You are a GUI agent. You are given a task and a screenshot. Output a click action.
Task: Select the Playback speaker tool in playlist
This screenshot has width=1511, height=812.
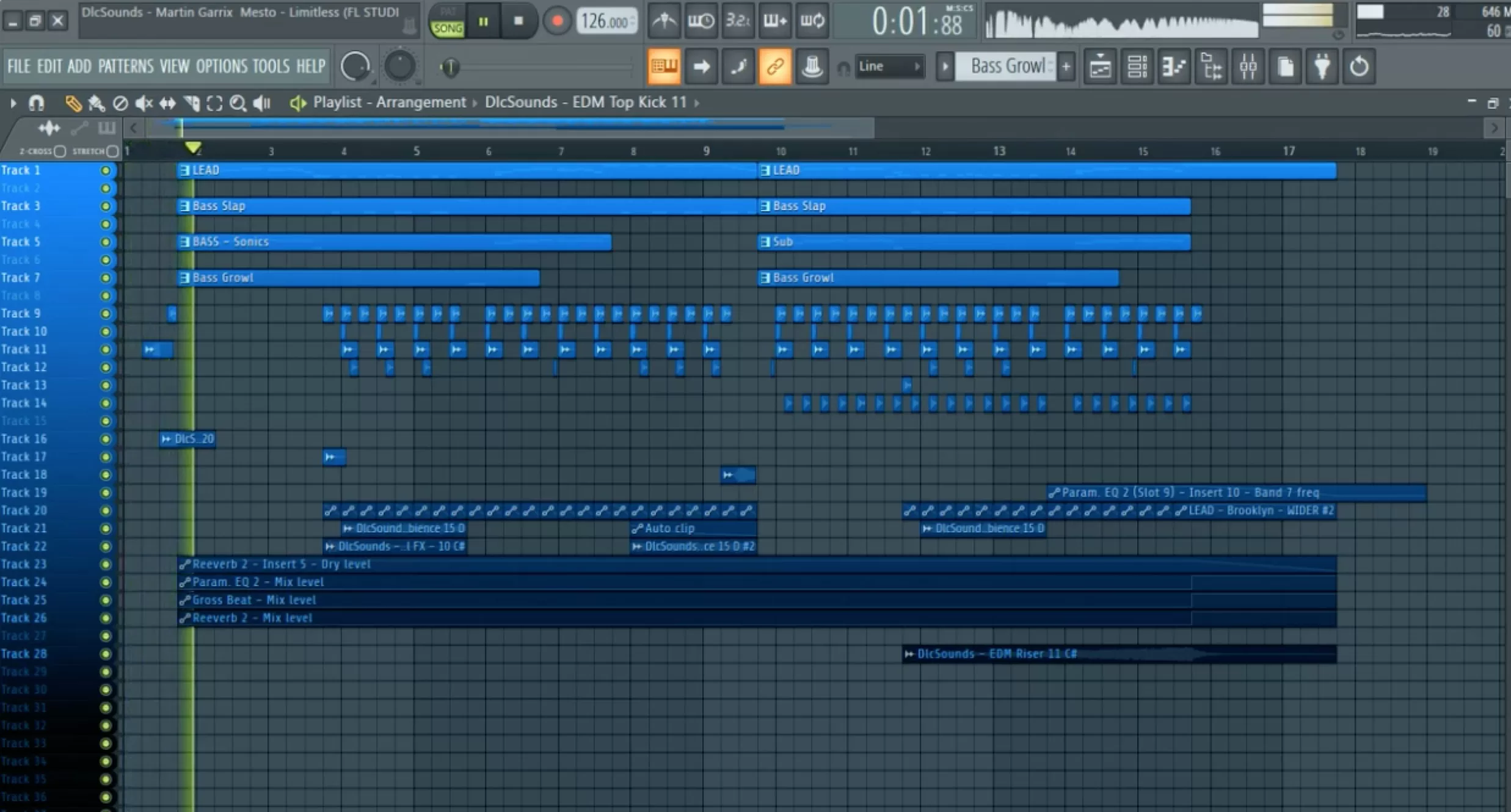261,103
